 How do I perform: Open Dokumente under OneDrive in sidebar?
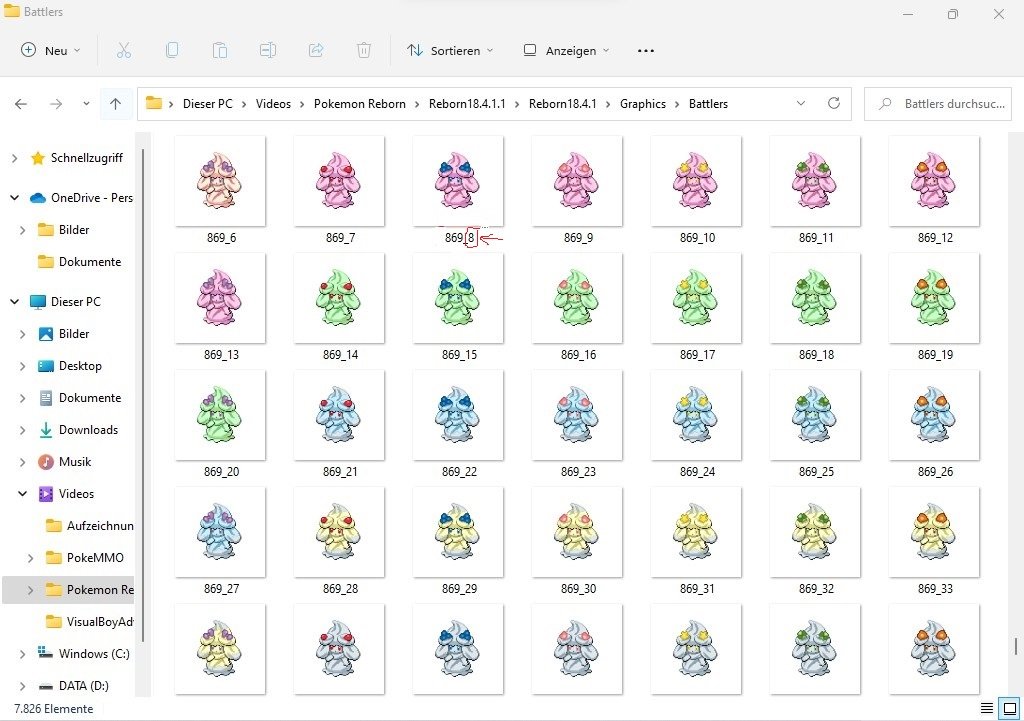coord(80,262)
